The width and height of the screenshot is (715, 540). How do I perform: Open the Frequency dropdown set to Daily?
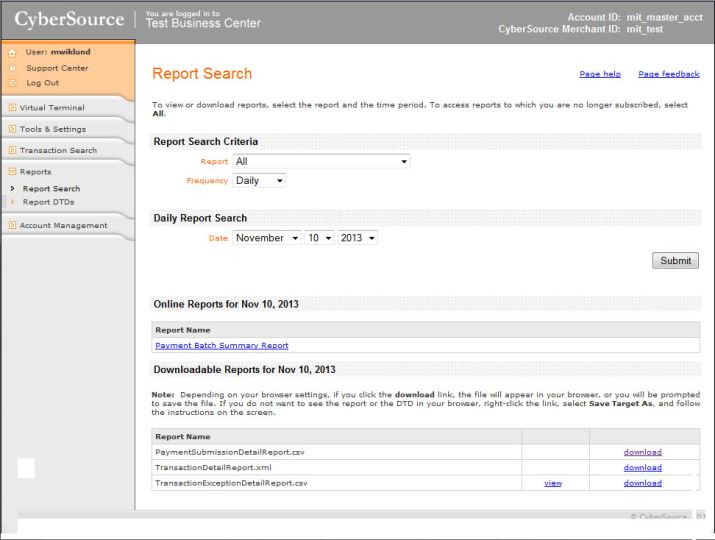pos(260,181)
